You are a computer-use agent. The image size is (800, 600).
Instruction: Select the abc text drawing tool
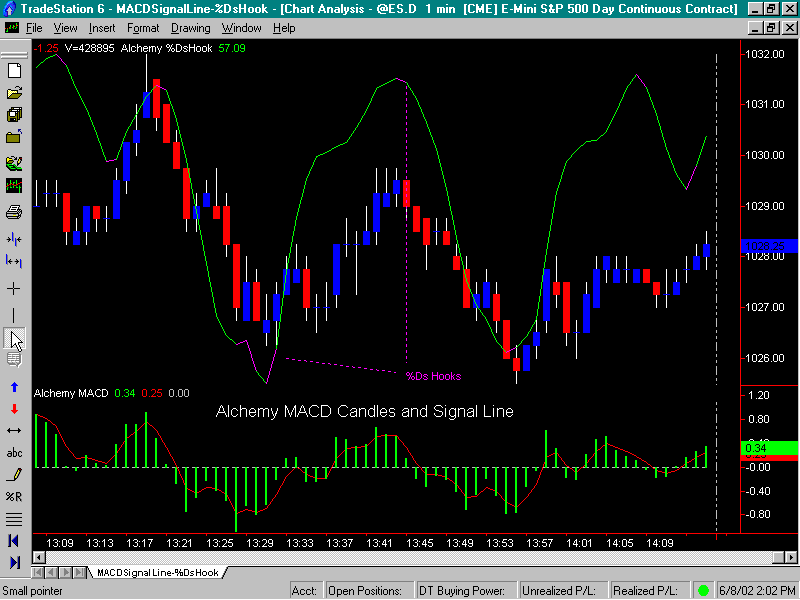point(14,453)
